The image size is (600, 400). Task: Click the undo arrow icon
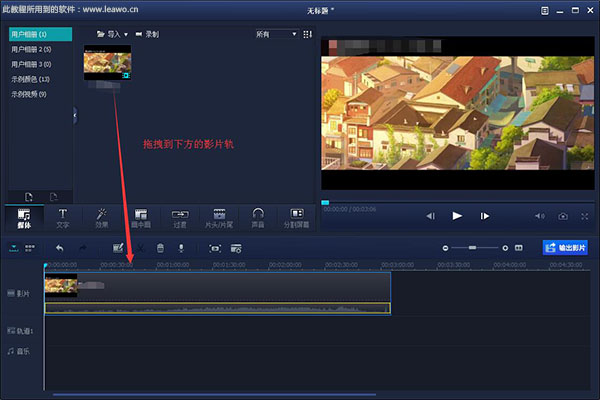pyautogui.click(x=60, y=248)
